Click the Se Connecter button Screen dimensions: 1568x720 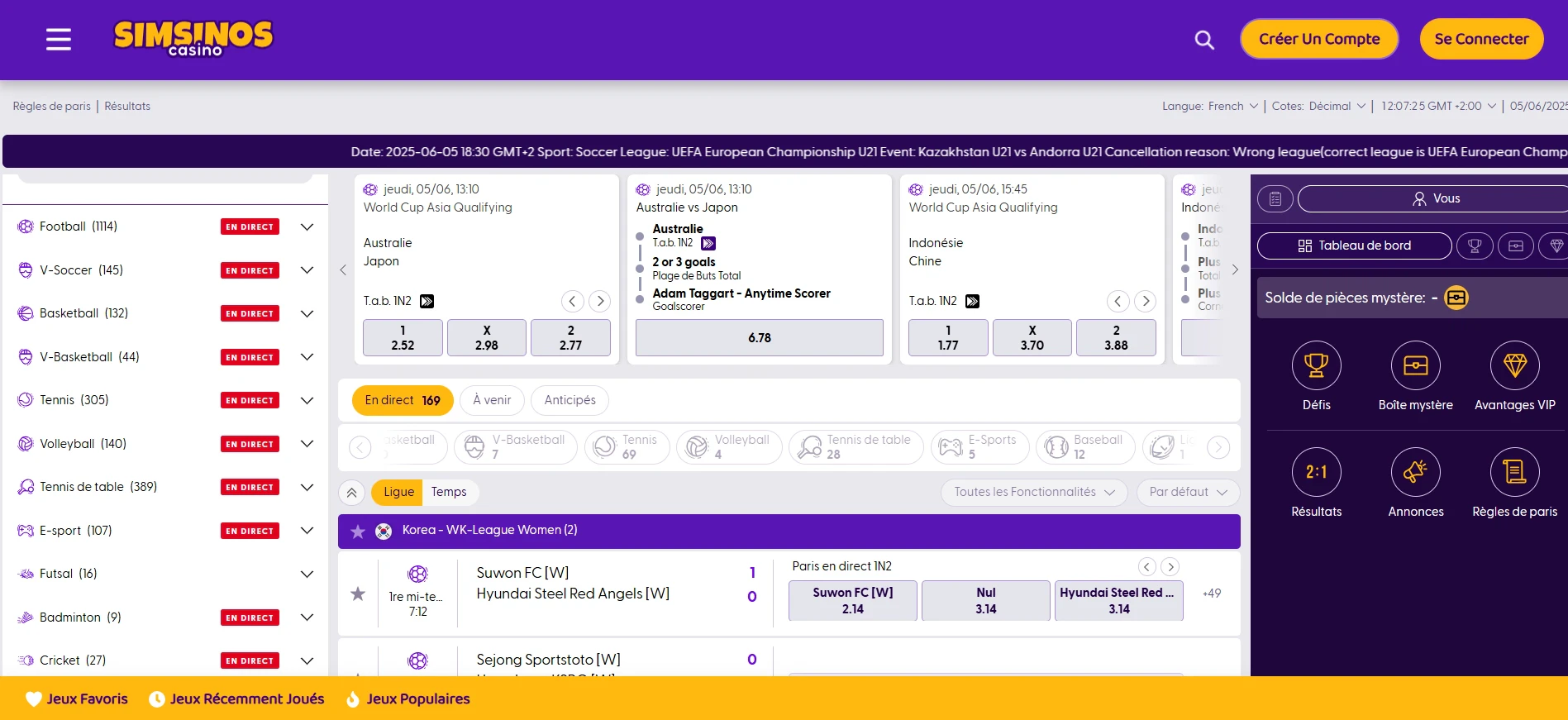(x=1481, y=39)
